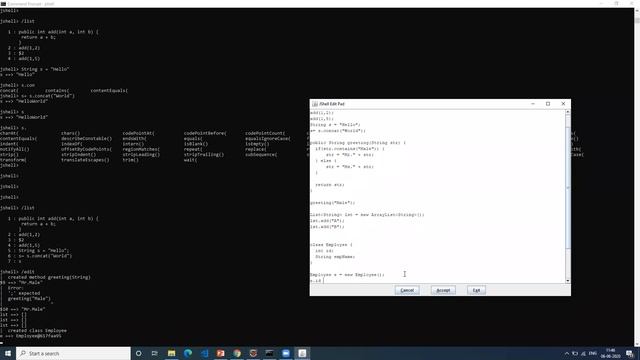Maximize the JShell Edit Pad window

pos(548,104)
